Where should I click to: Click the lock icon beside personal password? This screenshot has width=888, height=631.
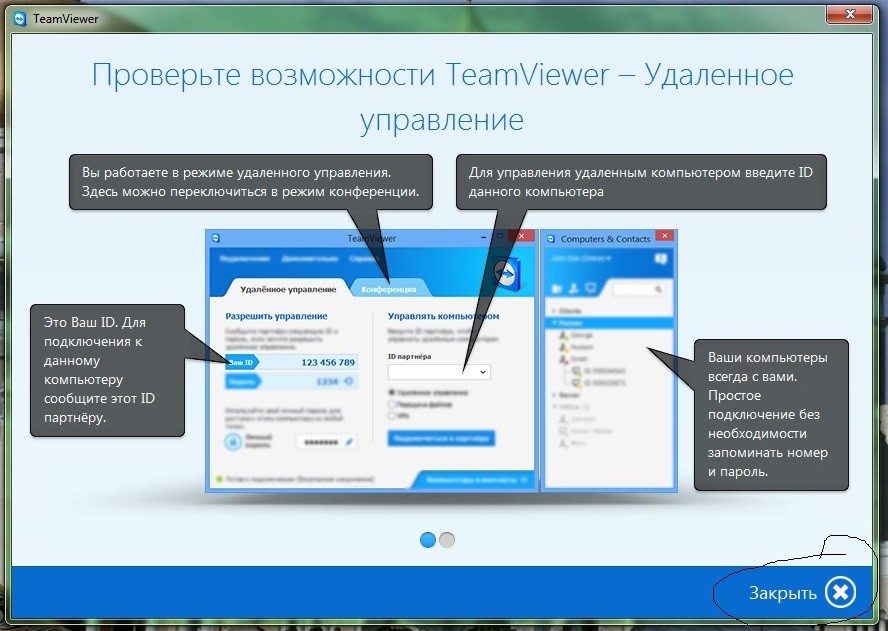pyautogui.click(x=233, y=441)
